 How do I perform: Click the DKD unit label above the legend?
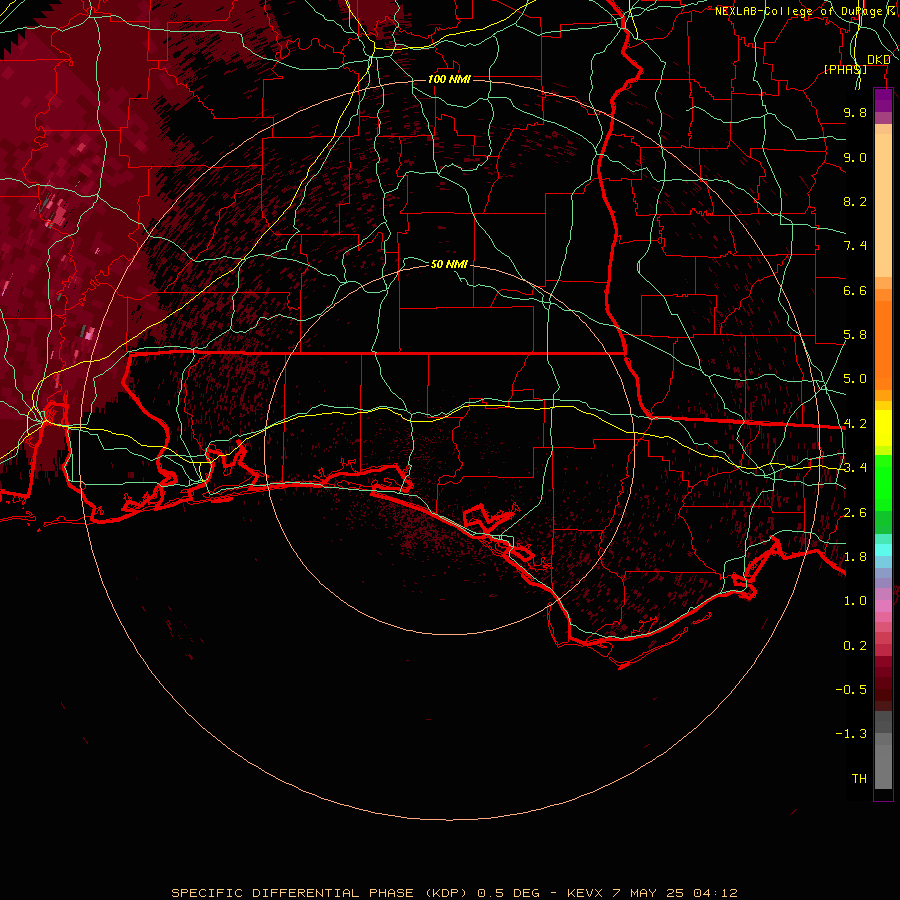(x=878, y=60)
